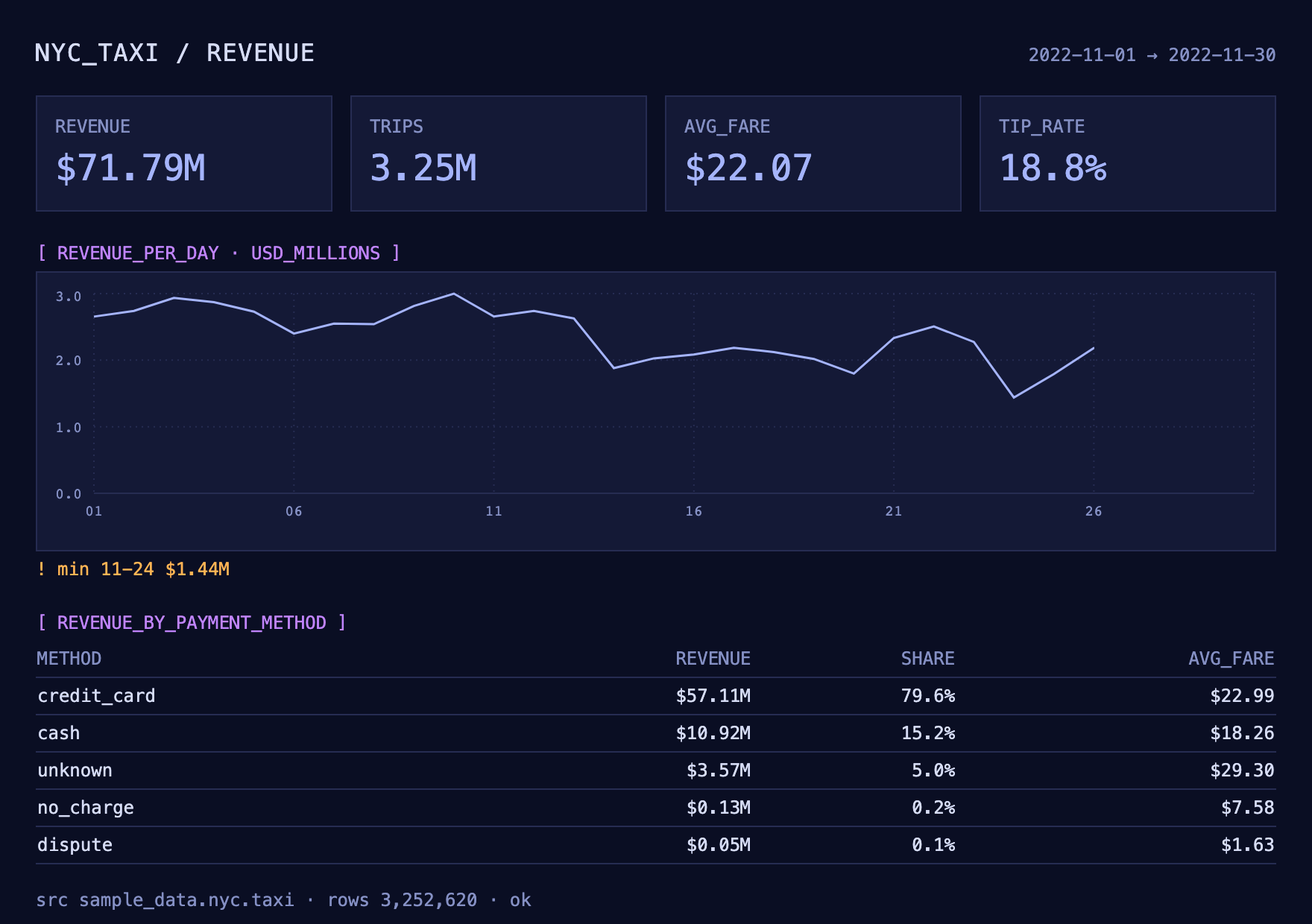
Task: Click the NYC_TAXI / REVENUE dashboard title
Action: pyautogui.click(x=174, y=53)
